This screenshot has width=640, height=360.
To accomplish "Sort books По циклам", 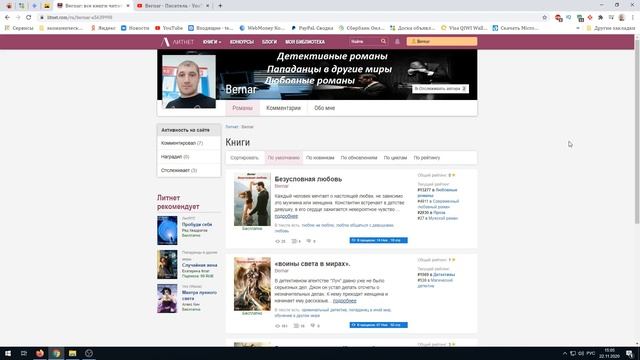I will tap(395, 158).
